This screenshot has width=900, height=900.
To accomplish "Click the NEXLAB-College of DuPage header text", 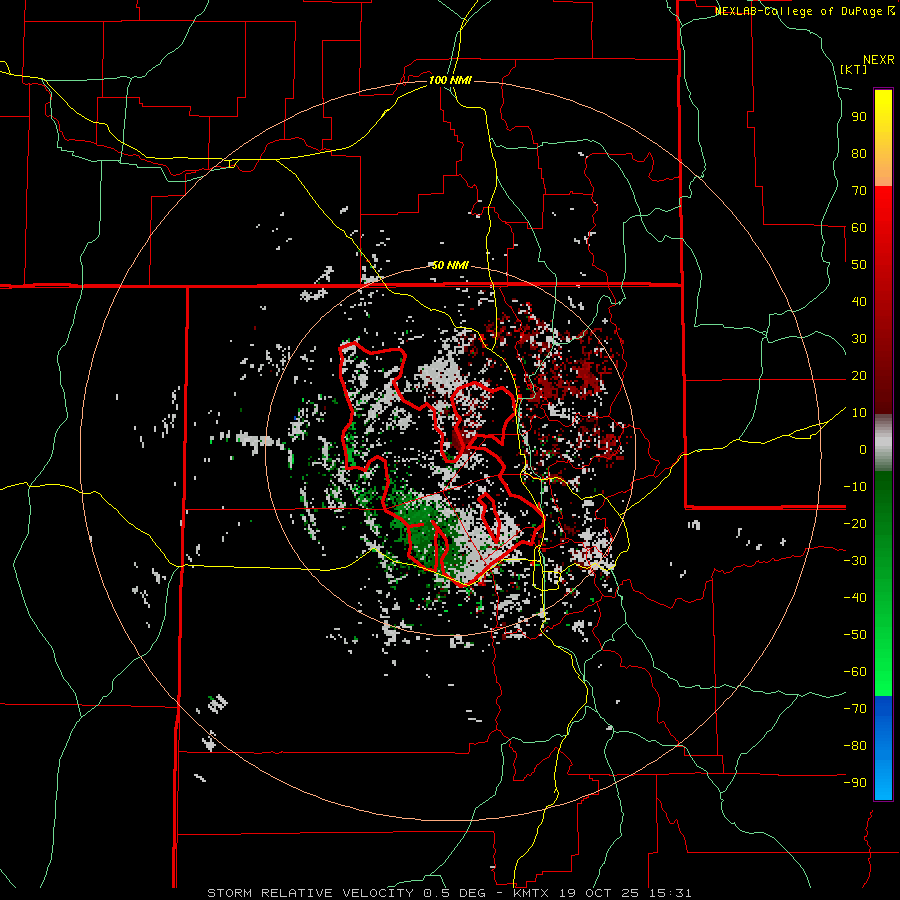I will pyautogui.click(x=804, y=11).
